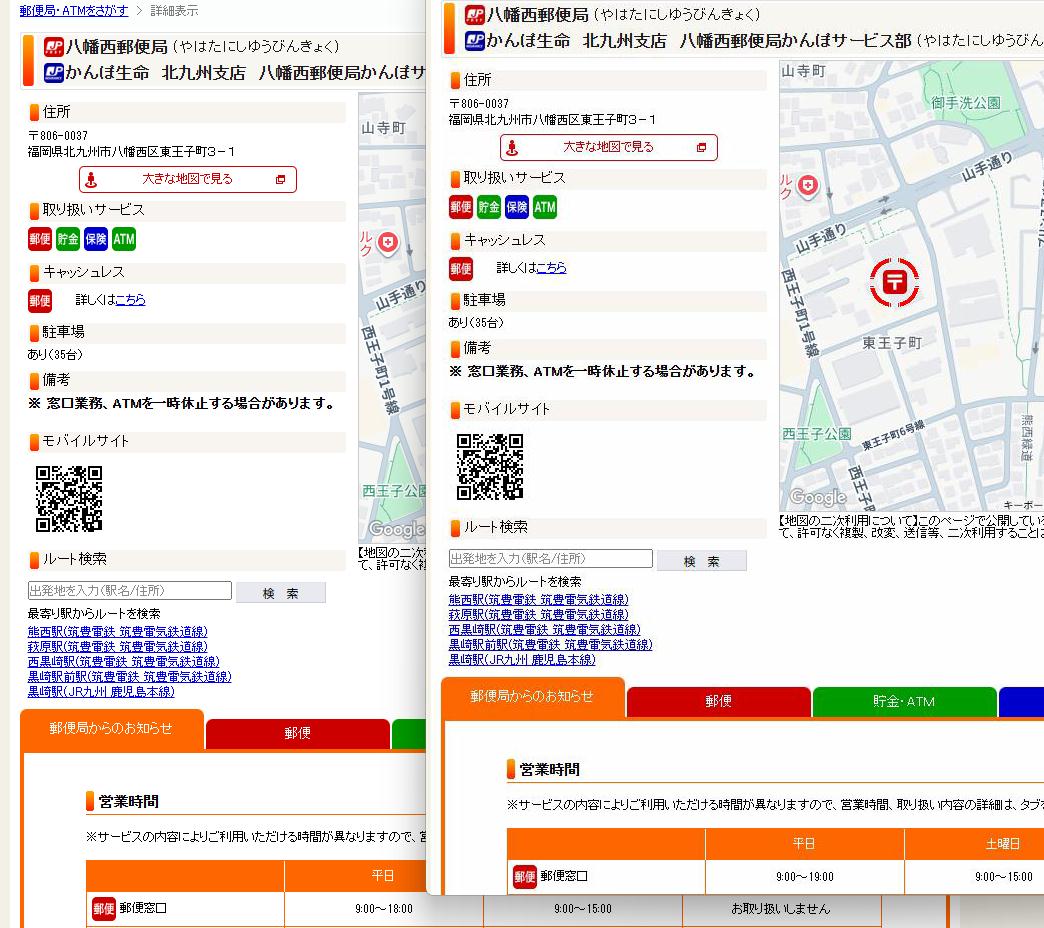Click the 東王子町 label on the right map

tap(892, 343)
